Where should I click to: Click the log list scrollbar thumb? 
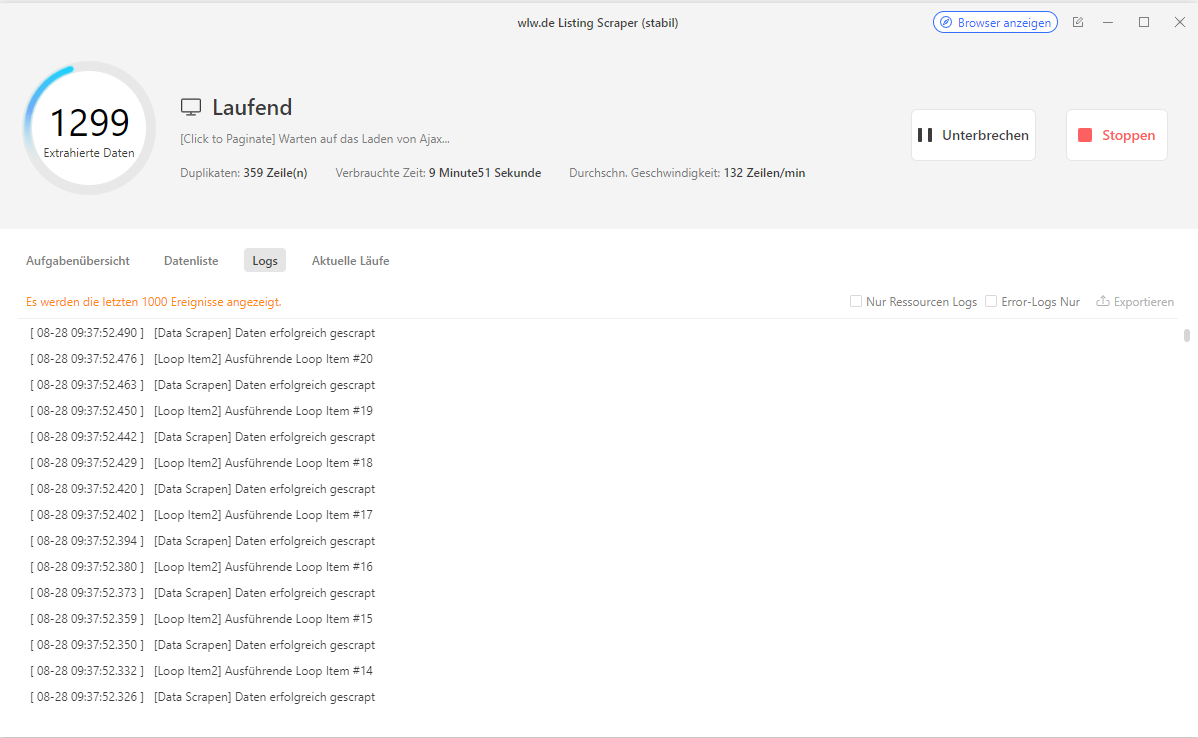coord(1187,335)
